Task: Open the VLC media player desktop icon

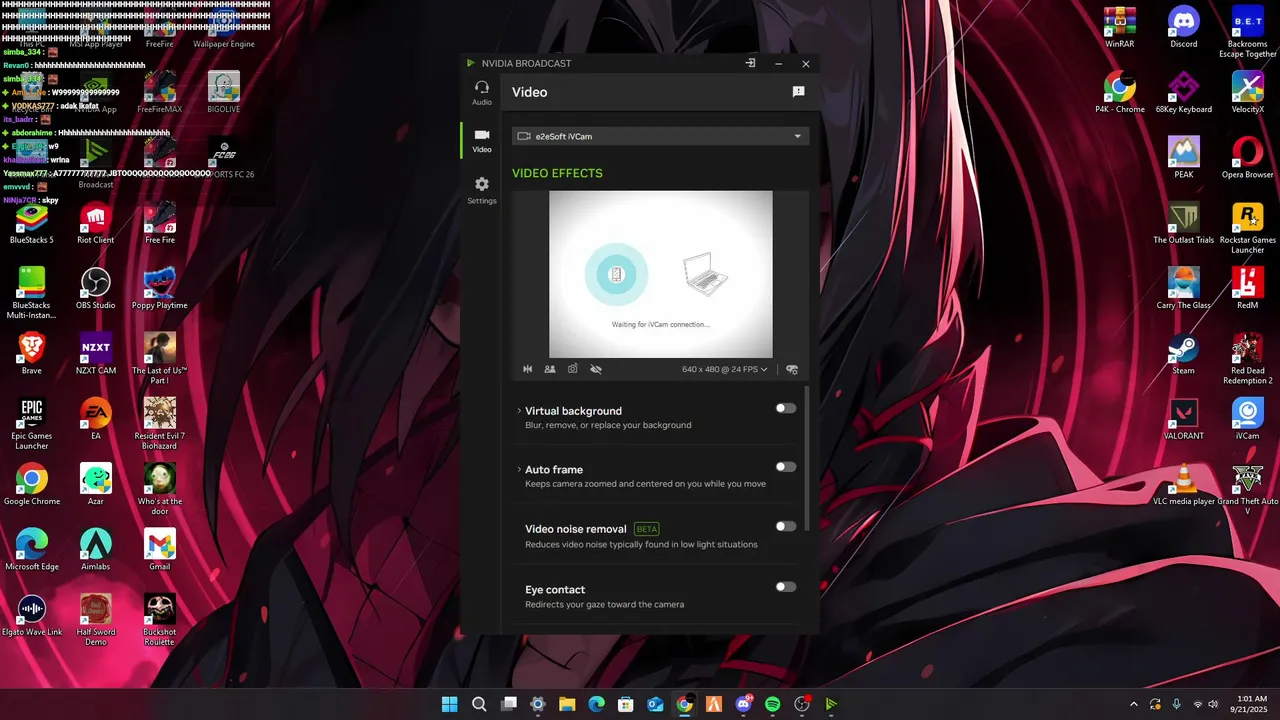Action: point(1184,485)
